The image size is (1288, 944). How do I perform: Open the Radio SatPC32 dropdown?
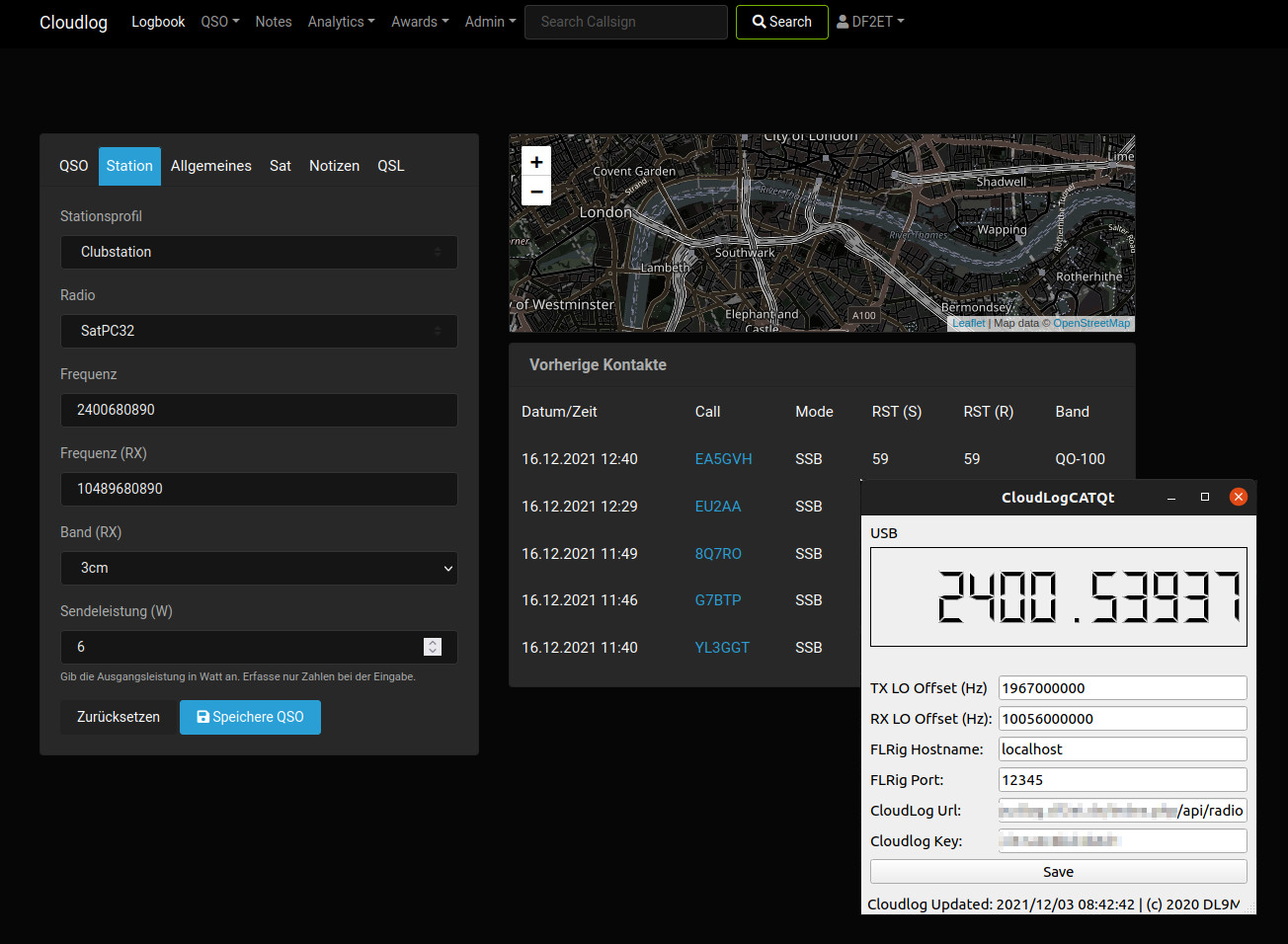259,331
